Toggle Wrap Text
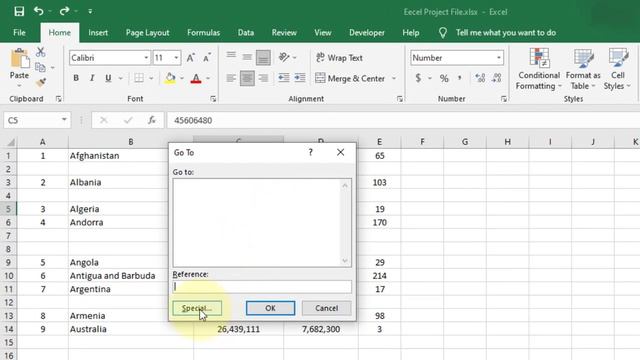640x360 pixels. click(x=339, y=58)
